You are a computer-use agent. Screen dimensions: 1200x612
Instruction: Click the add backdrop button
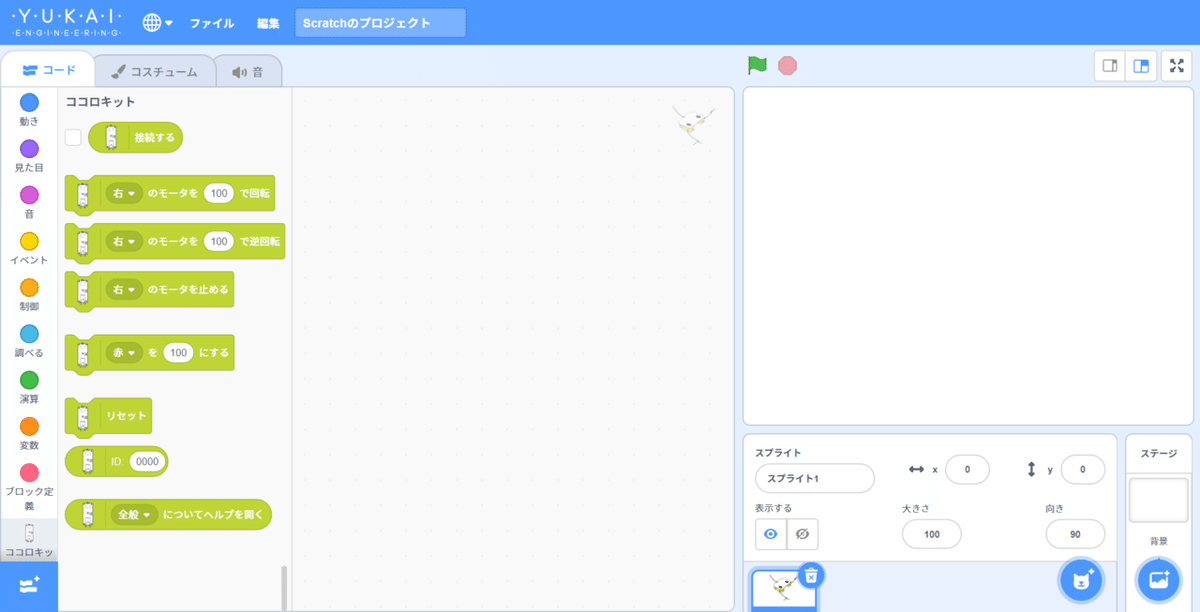pos(1159,580)
